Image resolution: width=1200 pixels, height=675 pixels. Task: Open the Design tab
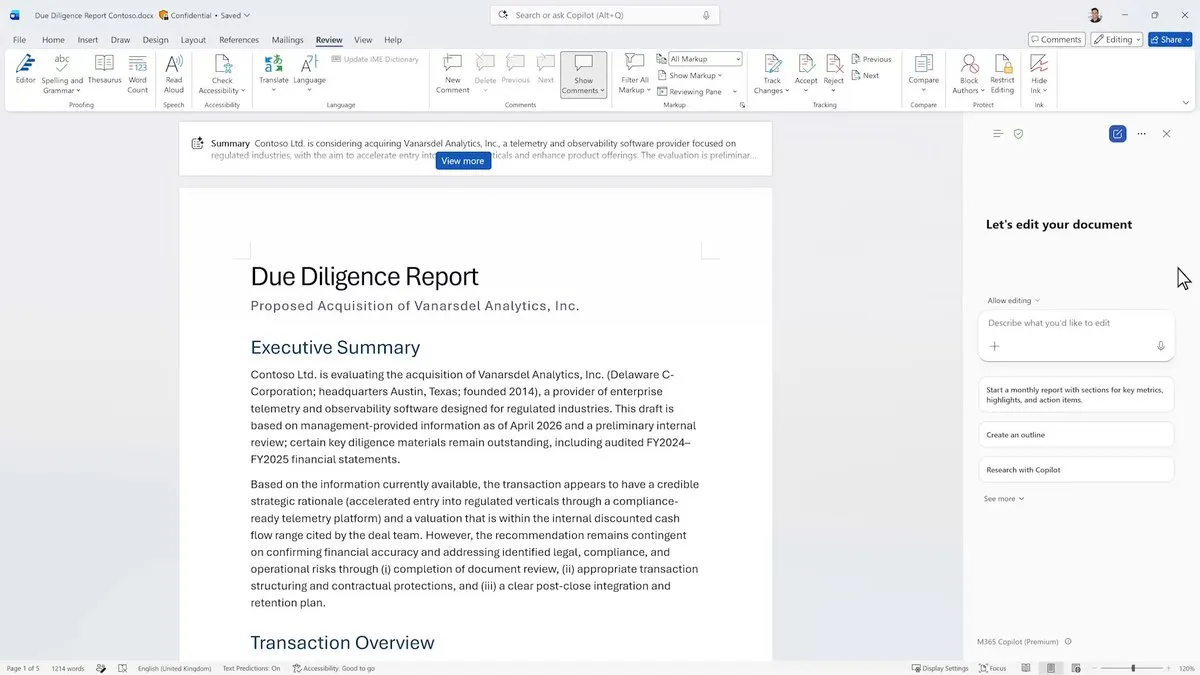(155, 39)
